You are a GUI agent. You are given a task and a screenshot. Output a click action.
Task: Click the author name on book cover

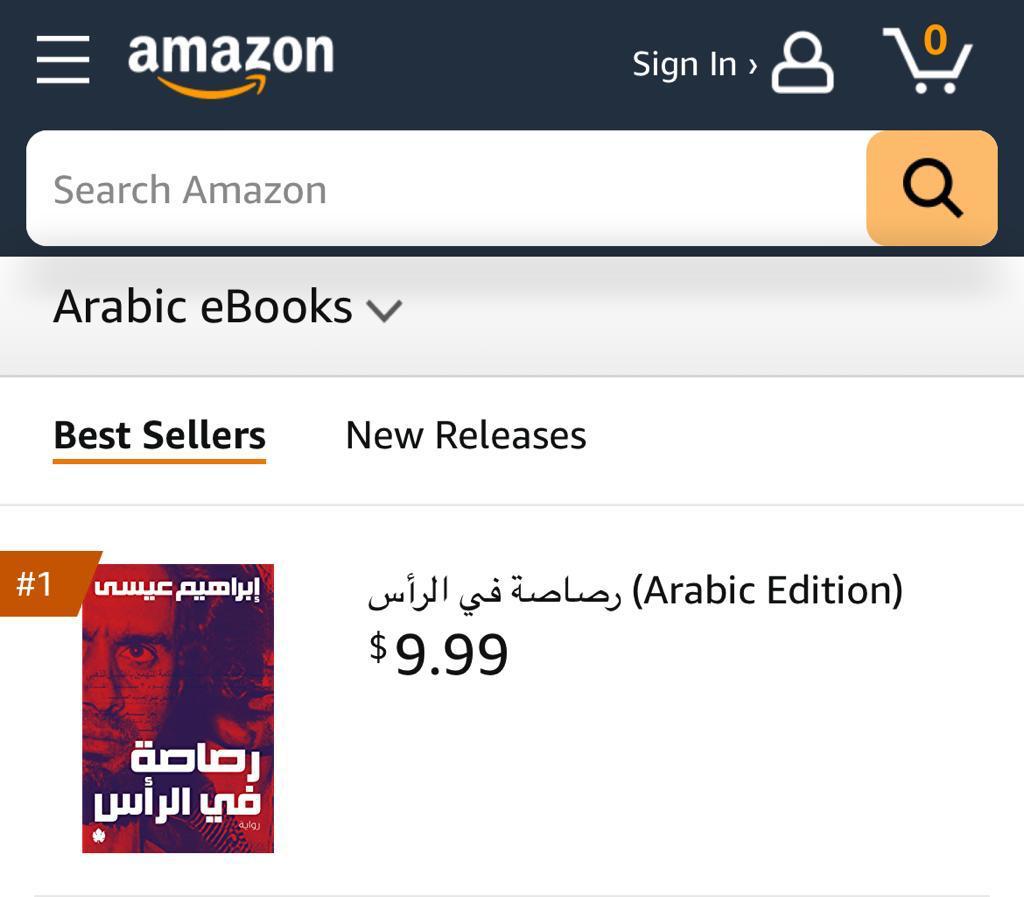tap(178, 585)
